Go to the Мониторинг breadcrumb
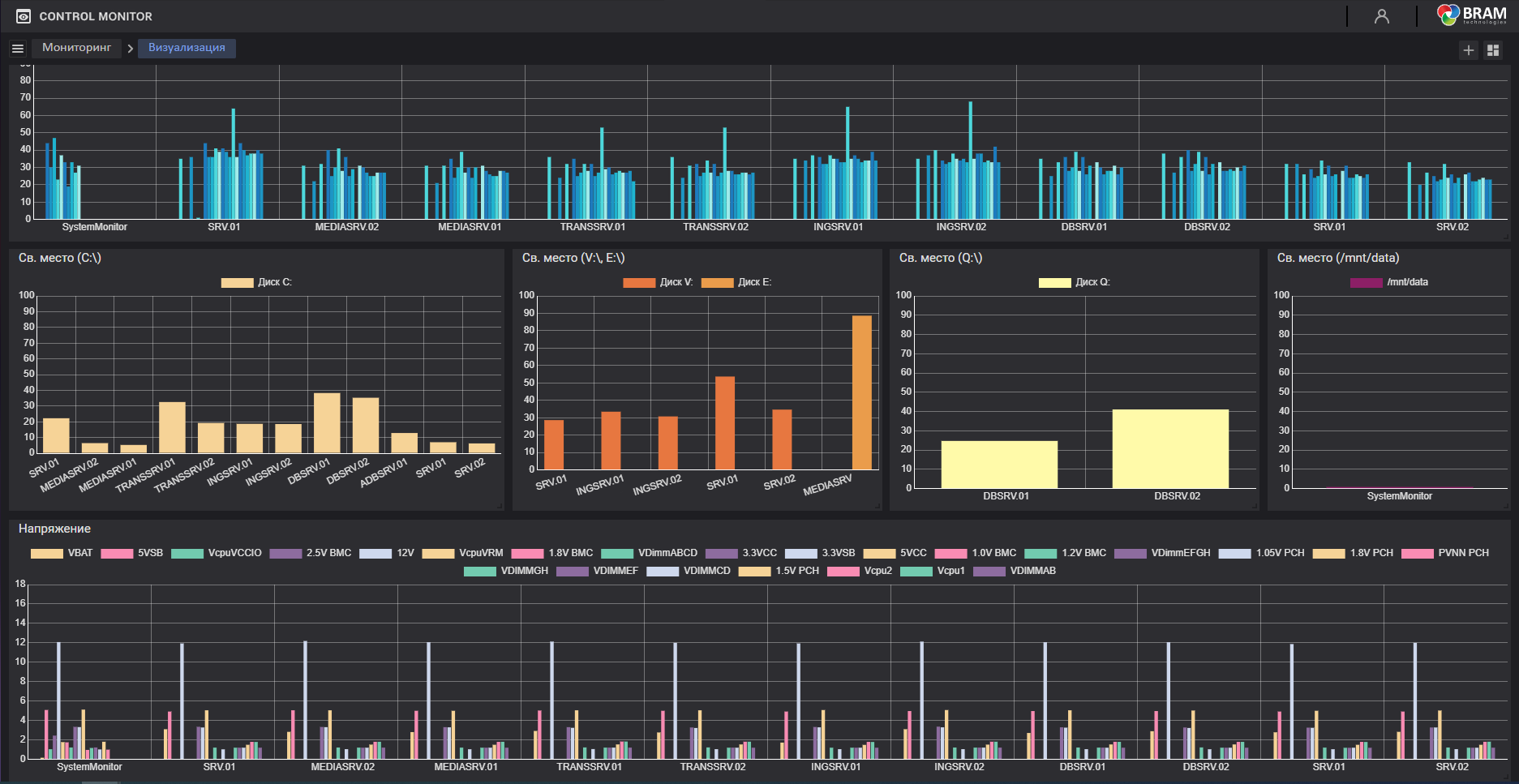The width and height of the screenshot is (1519, 784). [76, 48]
